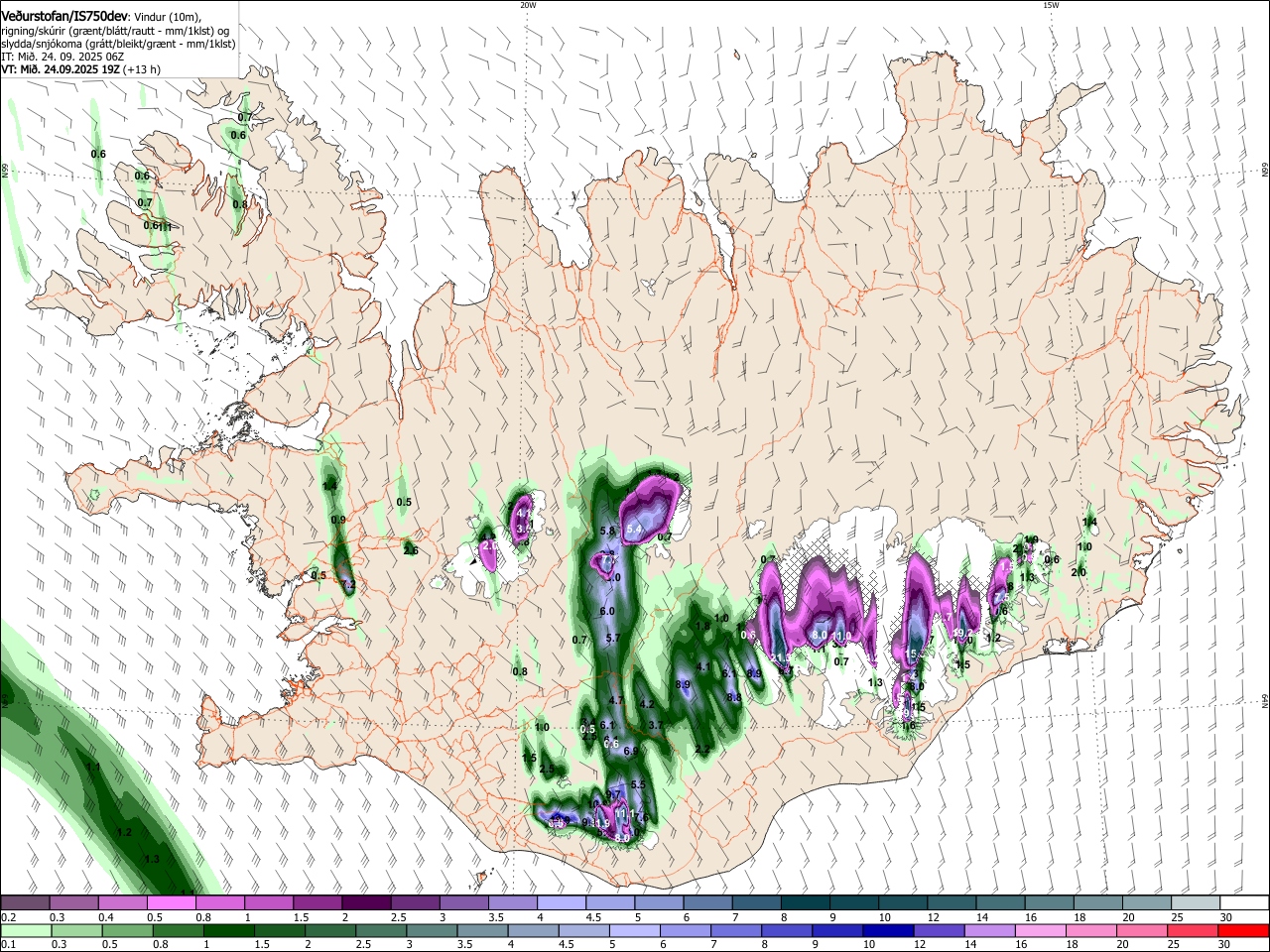Pick the snow legend 30 white swatch
1270x952 pixels.
pos(1245,902)
